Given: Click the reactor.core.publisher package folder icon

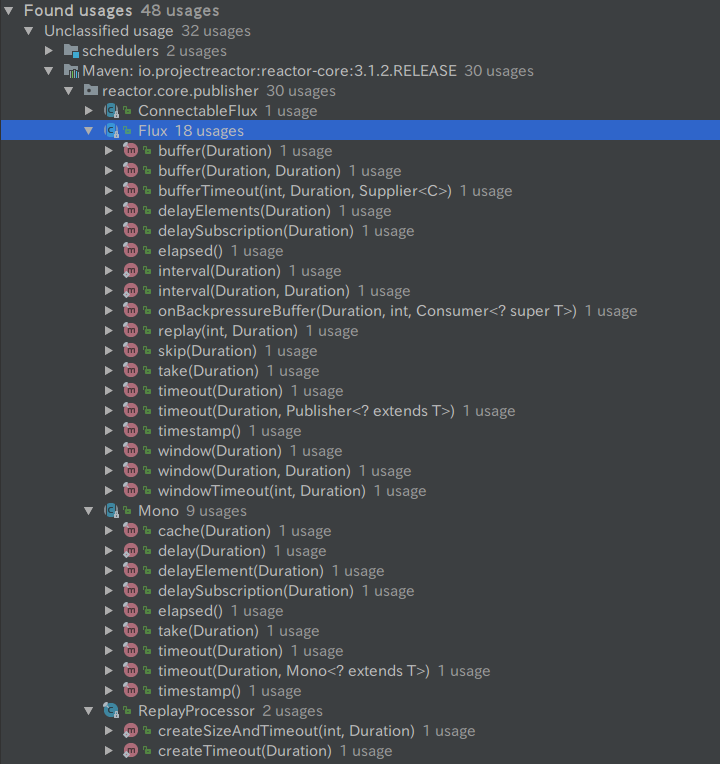Looking at the screenshot, I should coord(91,90).
